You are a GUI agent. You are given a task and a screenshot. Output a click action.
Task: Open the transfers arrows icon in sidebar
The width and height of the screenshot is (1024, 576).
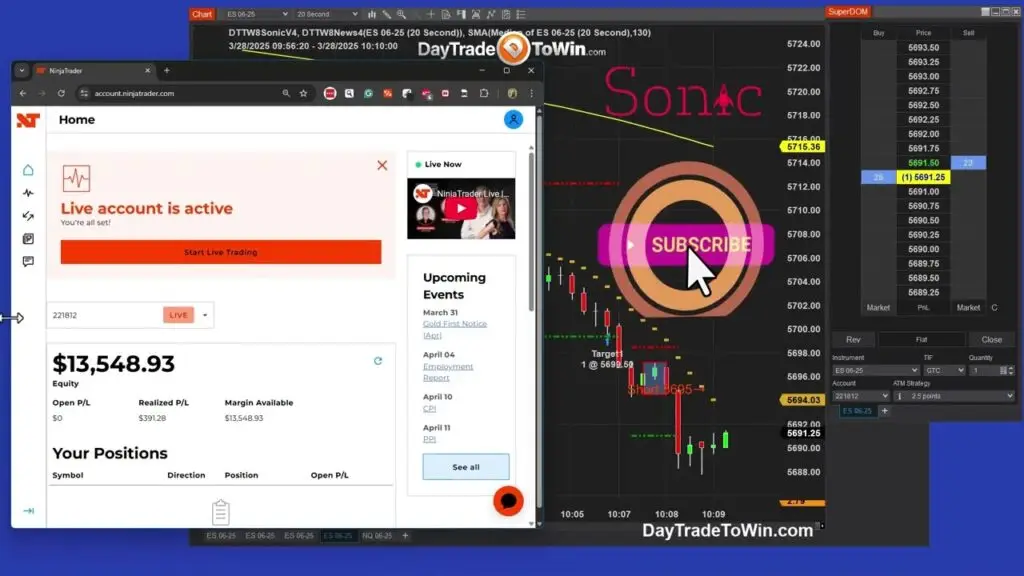(x=28, y=216)
